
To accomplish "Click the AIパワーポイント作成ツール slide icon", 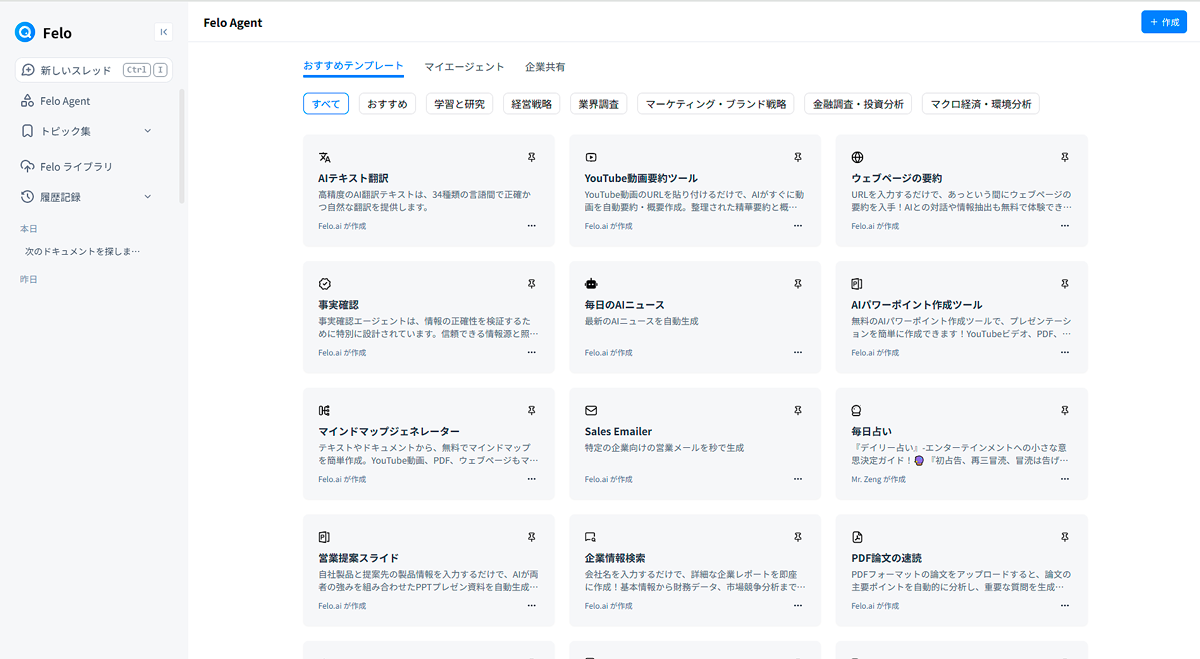I will 858,284.
